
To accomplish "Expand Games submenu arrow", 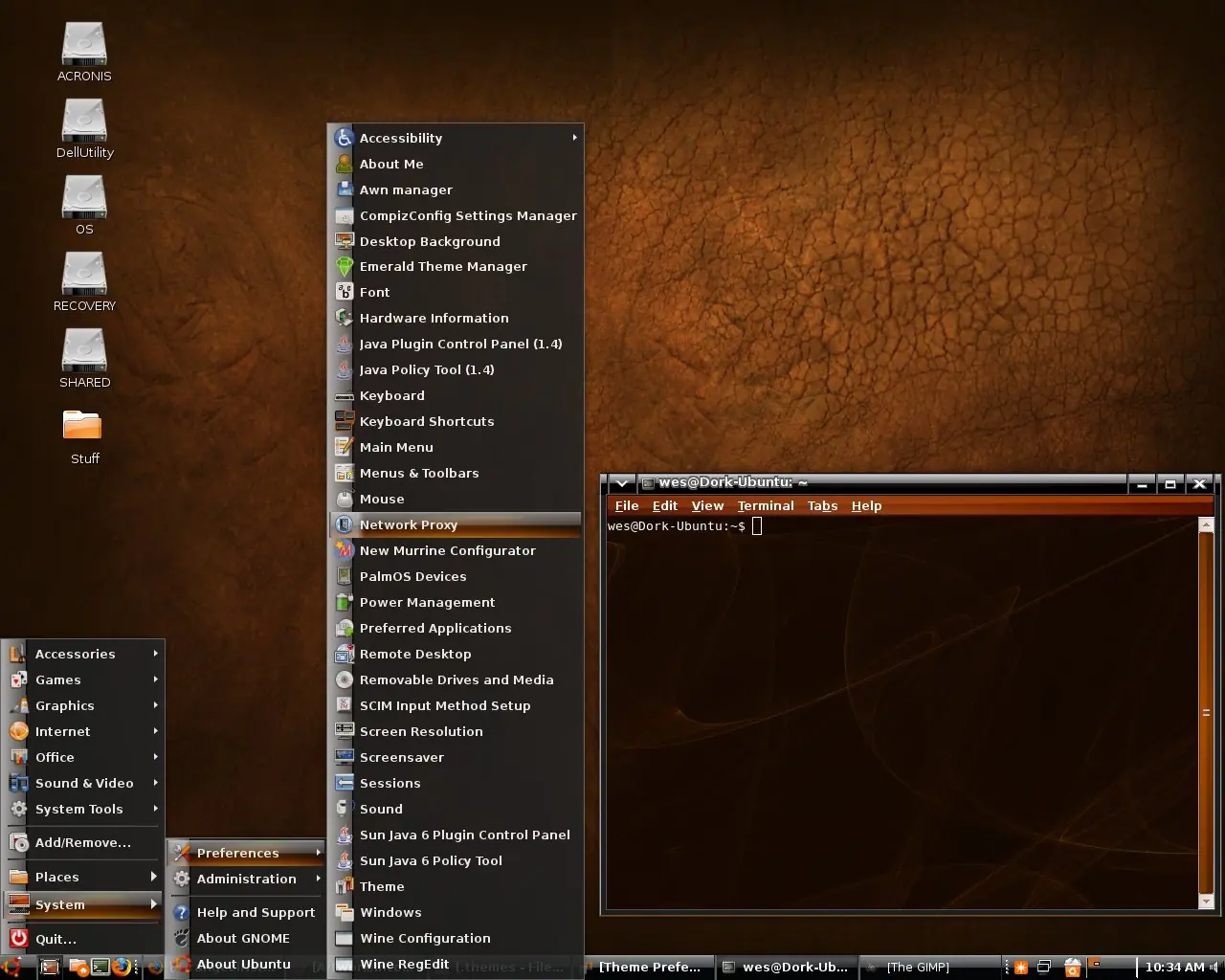I will (155, 679).
